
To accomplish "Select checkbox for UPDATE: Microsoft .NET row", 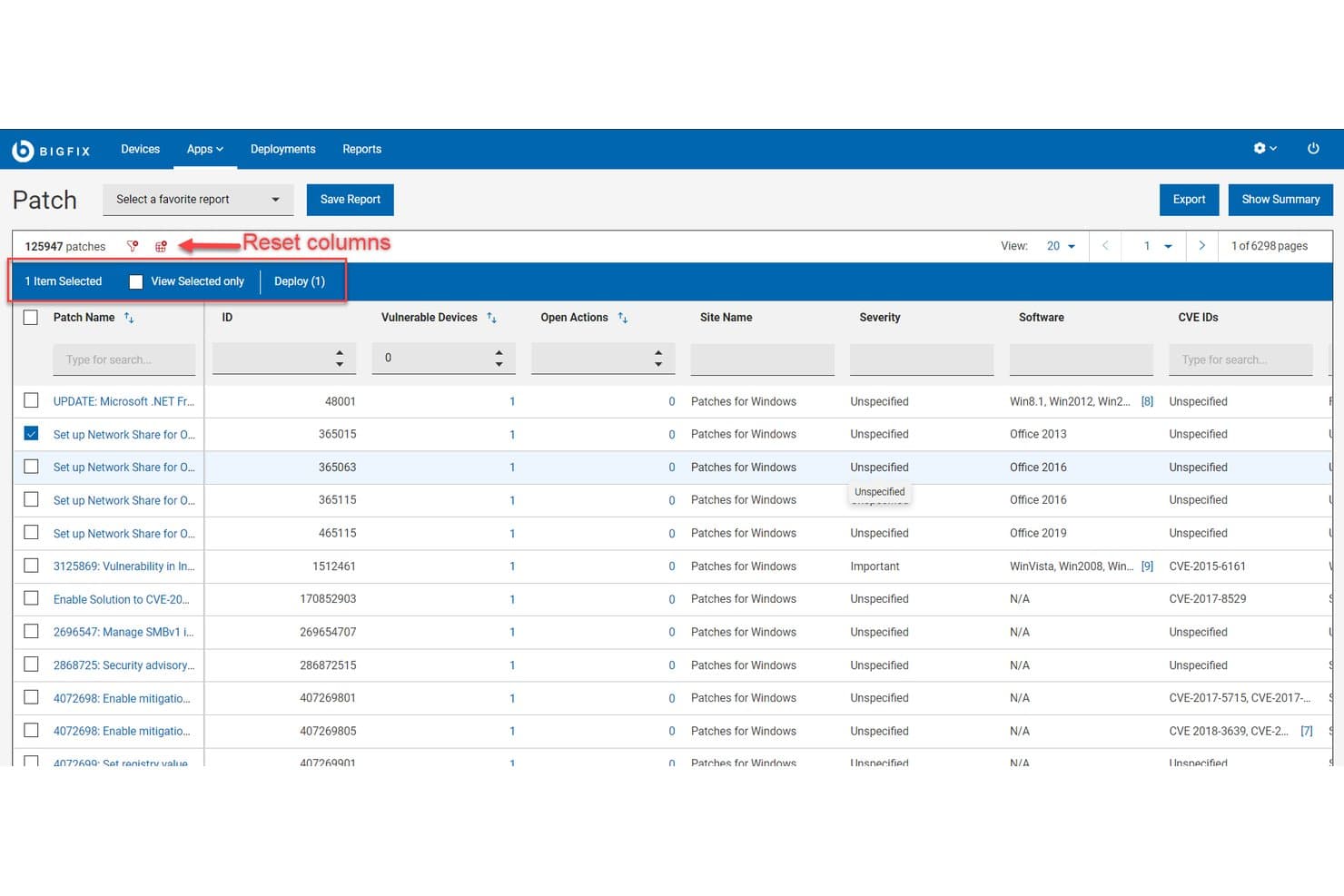I will click(31, 400).
